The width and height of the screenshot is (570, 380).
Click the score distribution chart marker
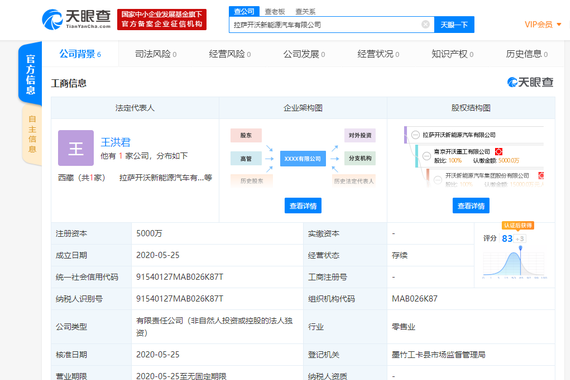(521, 248)
